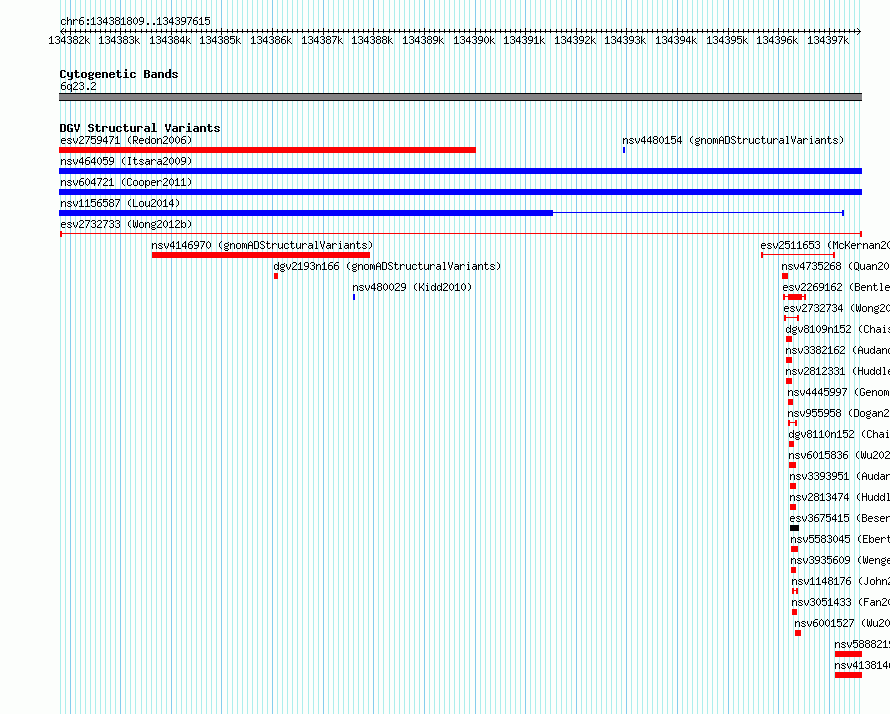Open the nsv955958 variant label
This screenshot has height=714, width=890.
[839, 413]
